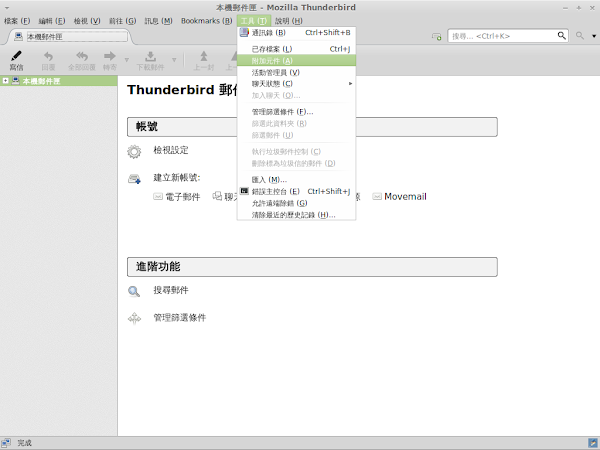Select 已存檔案 (L) menu entry
This screenshot has width=600, height=450.
pyautogui.click(x=297, y=49)
